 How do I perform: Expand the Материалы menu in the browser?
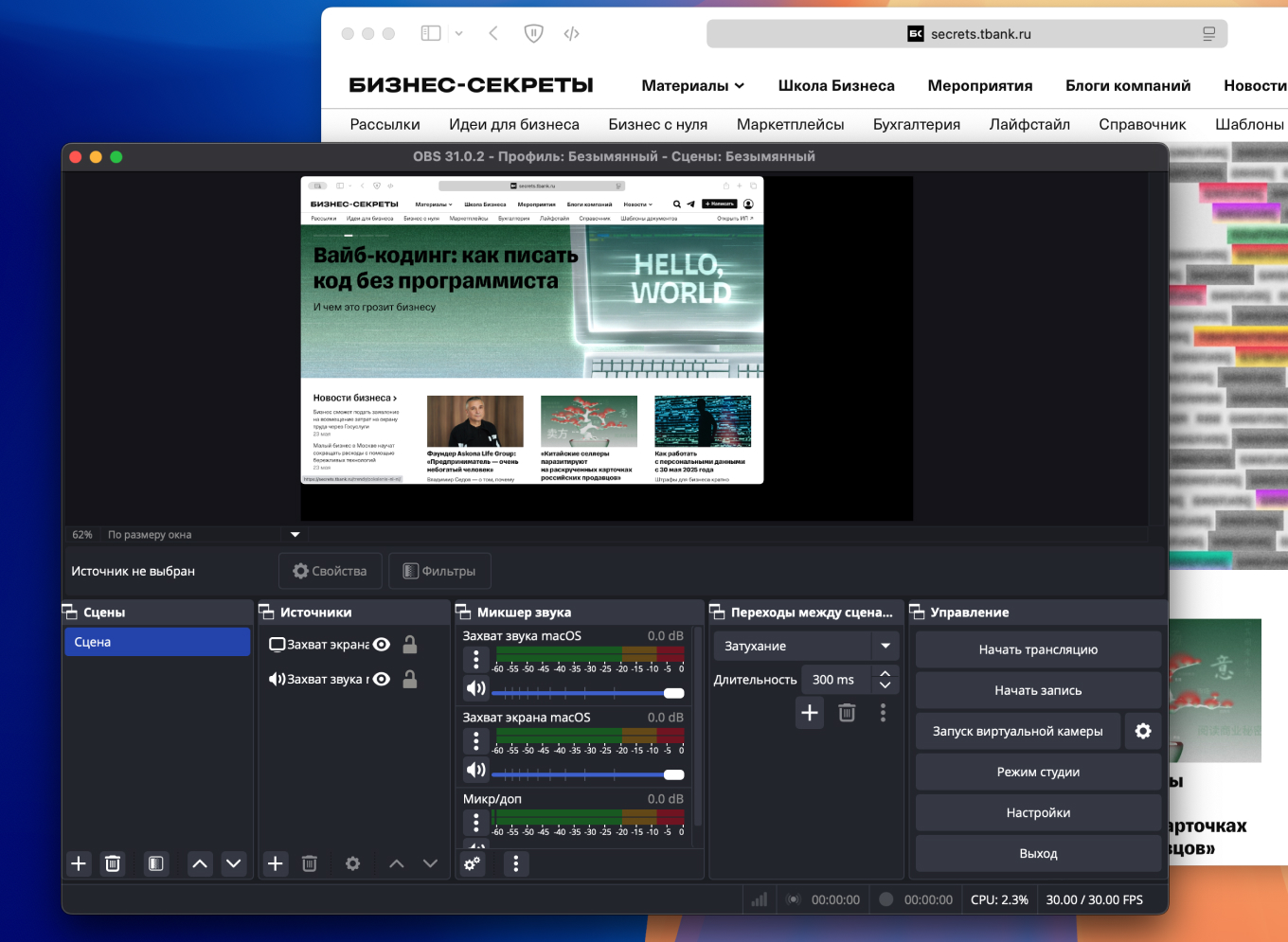pyautogui.click(x=692, y=85)
